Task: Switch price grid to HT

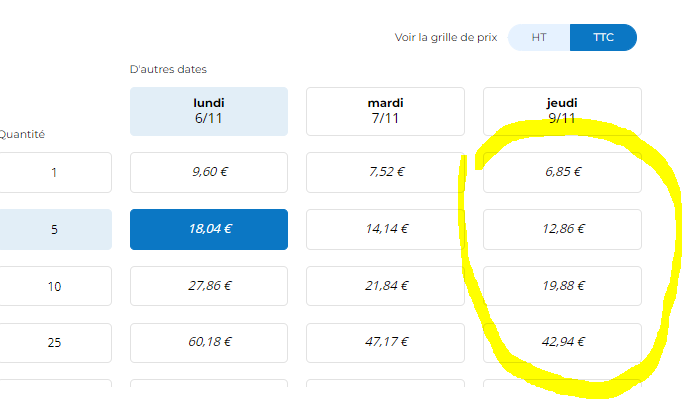Action: point(539,37)
